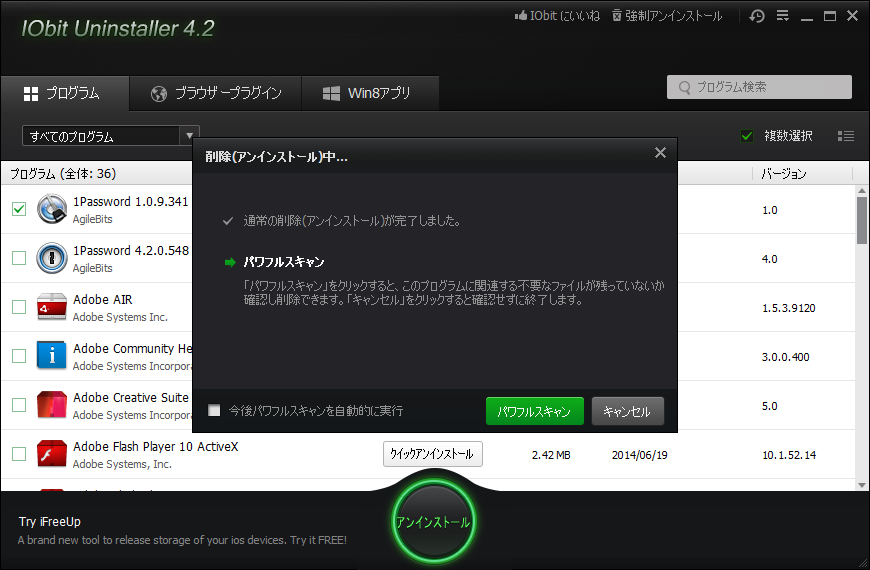The height and width of the screenshot is (570, 870).
Task: Check the 1Password 4.2.0.548 checkbox
Action: click(19, 258)
